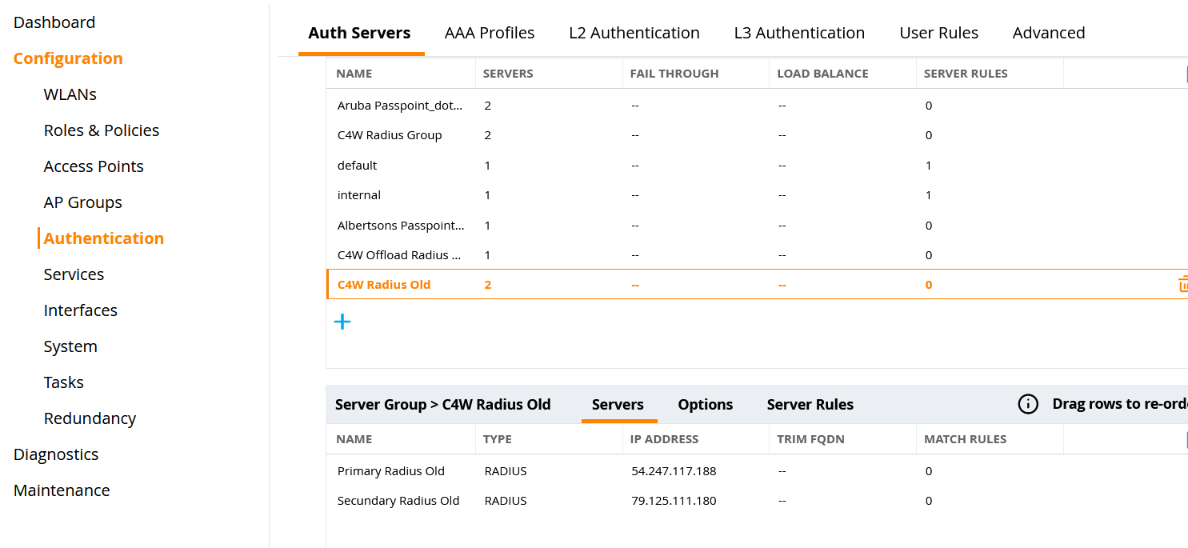Screen dimensions: 1188x548
Task: Select the C4W Radius Group row
Action: [389, 135]
